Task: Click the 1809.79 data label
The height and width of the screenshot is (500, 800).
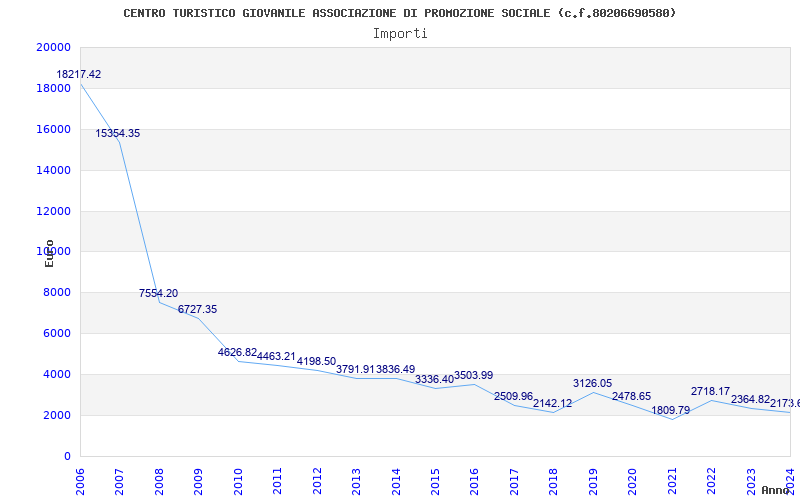Action: click(670, 410)
